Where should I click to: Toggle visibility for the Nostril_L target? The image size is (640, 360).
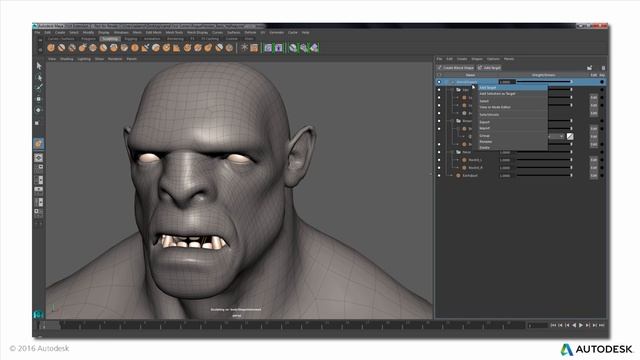[439, 160]
